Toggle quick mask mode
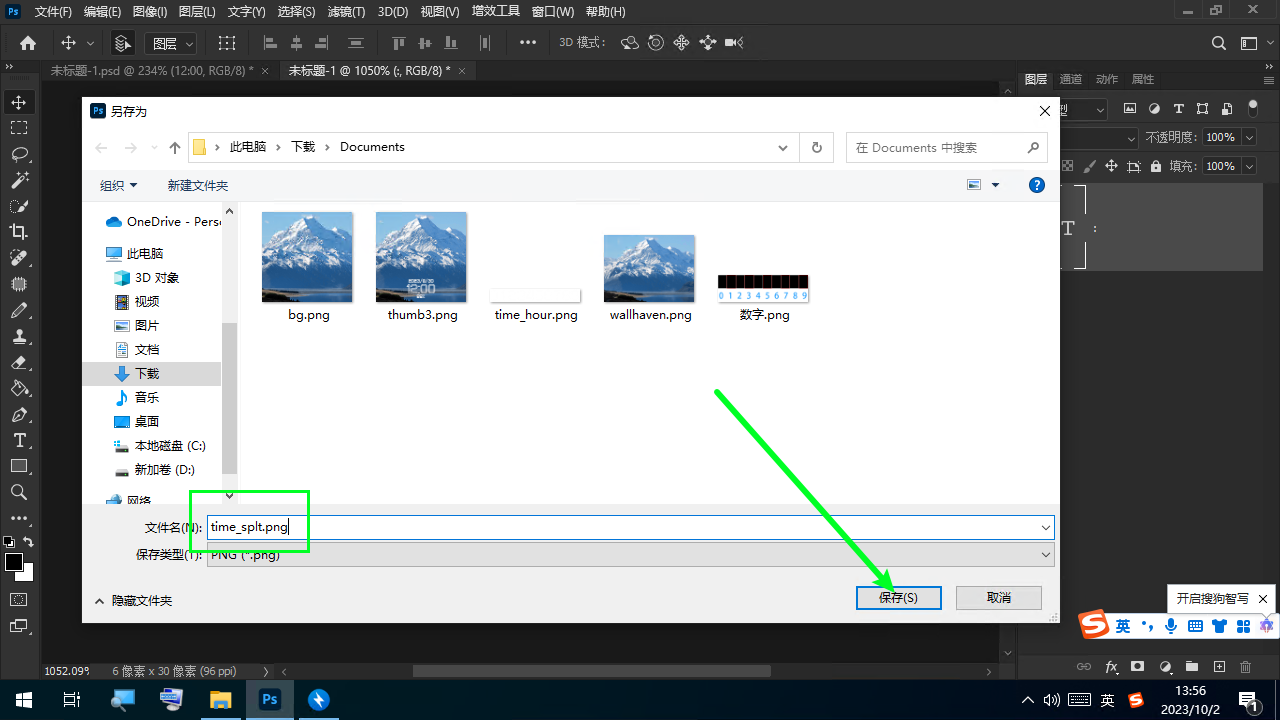Viewport: 1280px width, 720px height. 19,599
